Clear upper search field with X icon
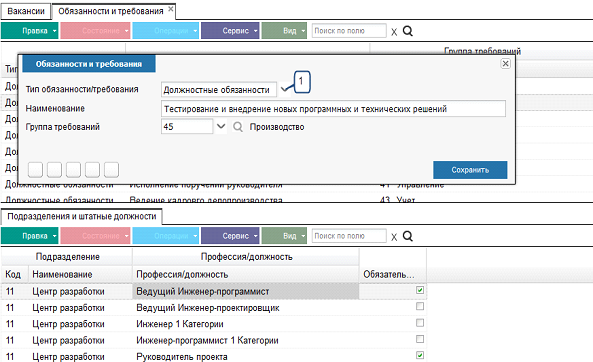 [394, 32]
